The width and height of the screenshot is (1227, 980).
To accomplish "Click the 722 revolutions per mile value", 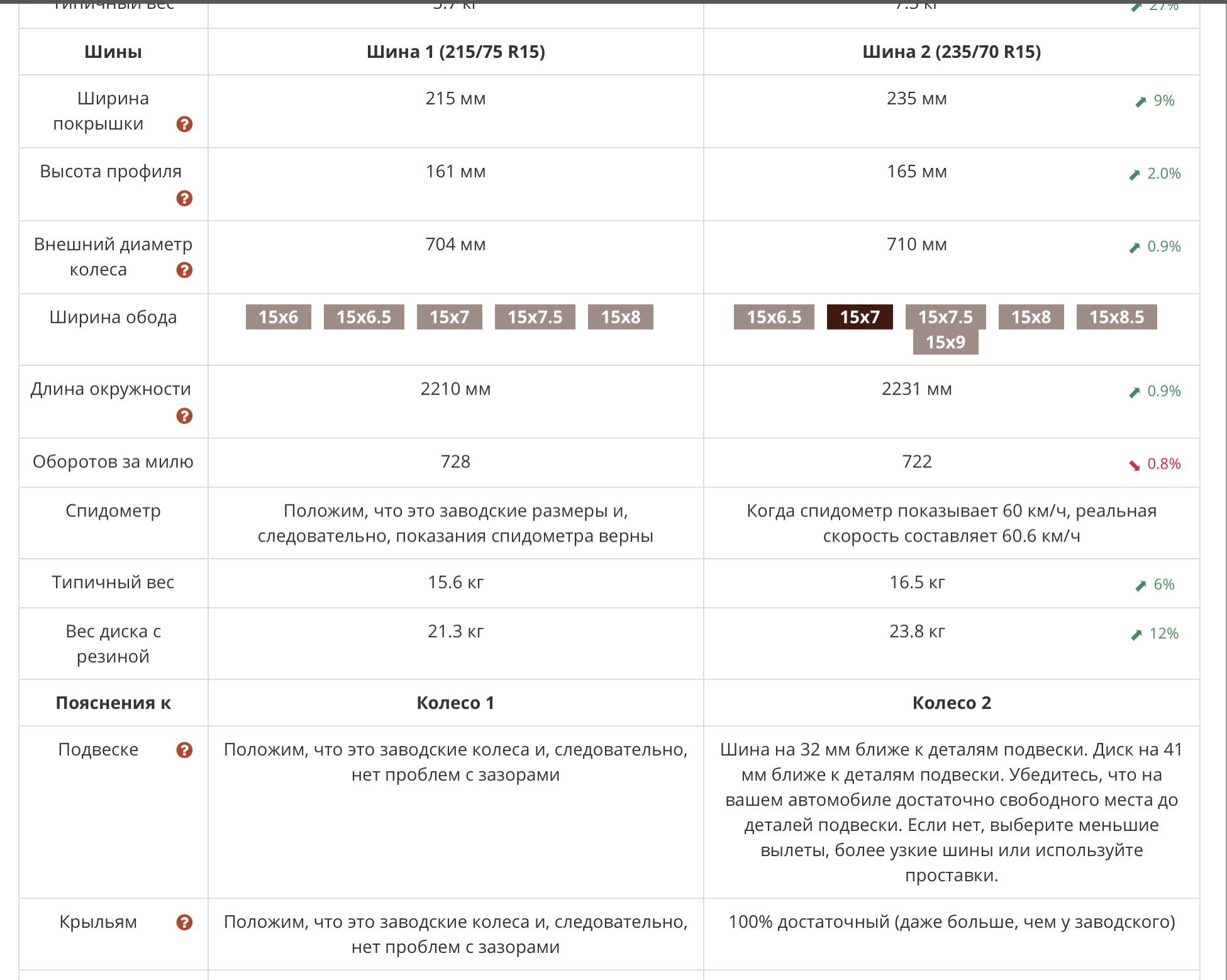I will [x=917, y=462].
